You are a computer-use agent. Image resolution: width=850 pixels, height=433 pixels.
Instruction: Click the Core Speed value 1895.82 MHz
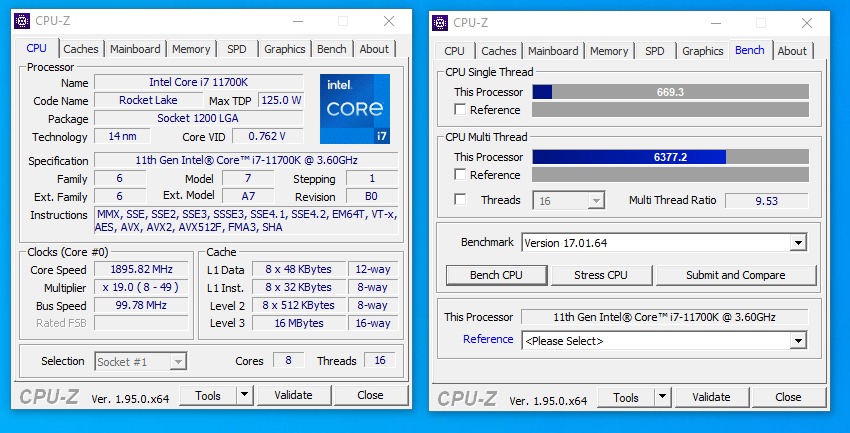pyautogui.click(x=141, y=269)
